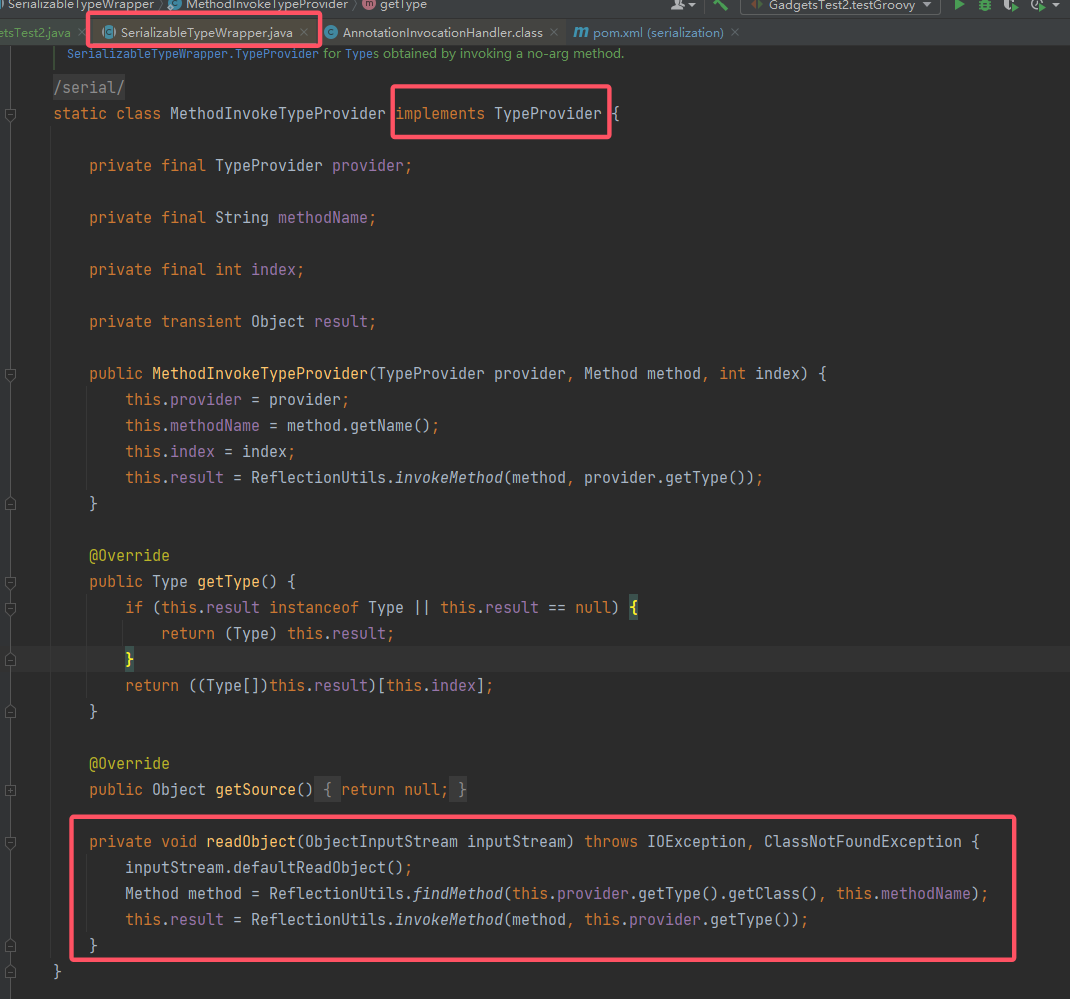Open the SerializableTypeWrapper.TypeProvider doc link
Image resolution: width=1070 pixels, height=999 pixels.
point(192,54)
